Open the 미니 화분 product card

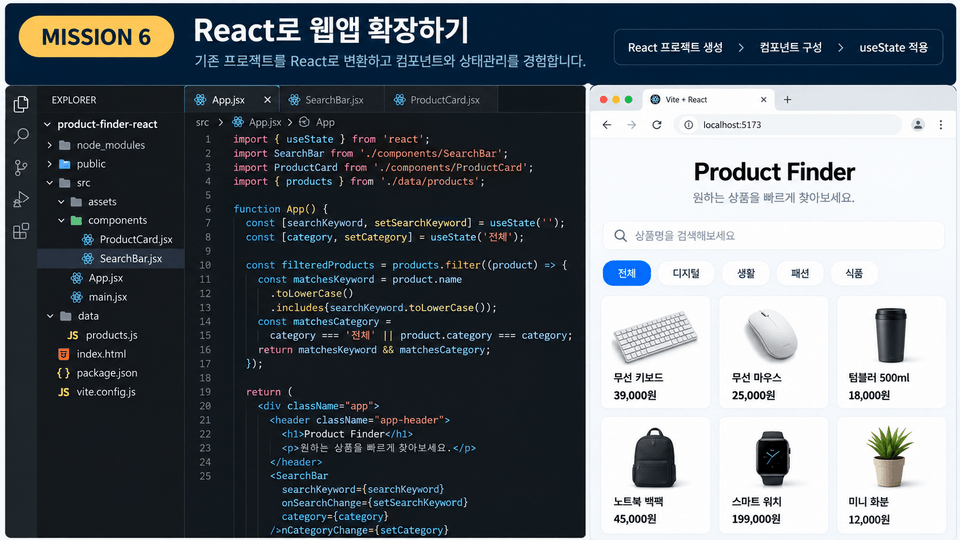coord(891,475)
